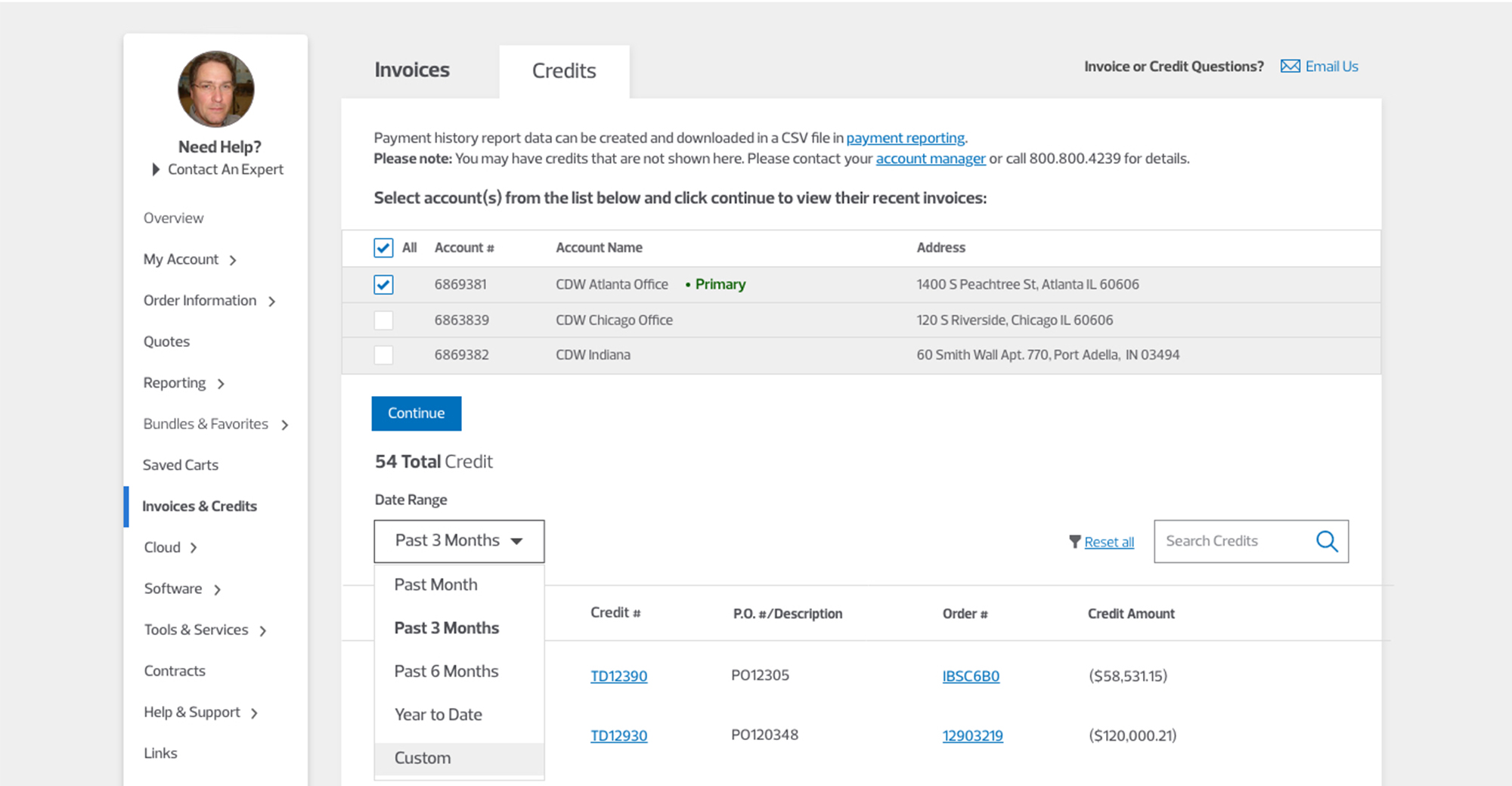Click account number 6869382
Viewport: 1512px width, 786px height.
pos(462,355)
